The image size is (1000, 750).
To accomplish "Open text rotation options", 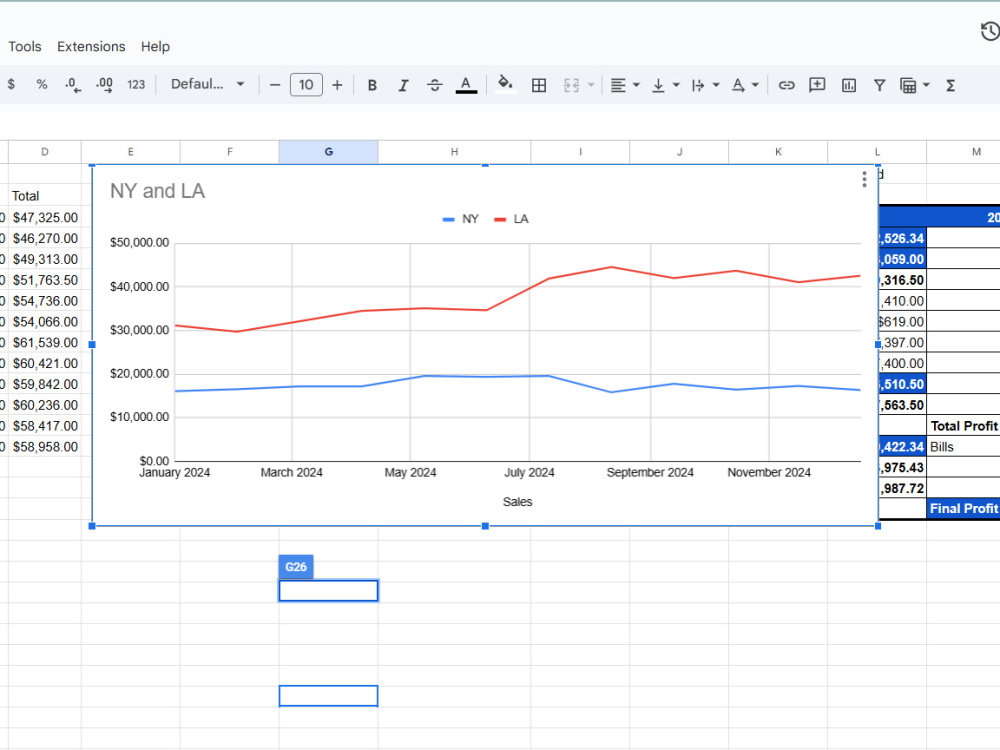I will click(744, 85).
